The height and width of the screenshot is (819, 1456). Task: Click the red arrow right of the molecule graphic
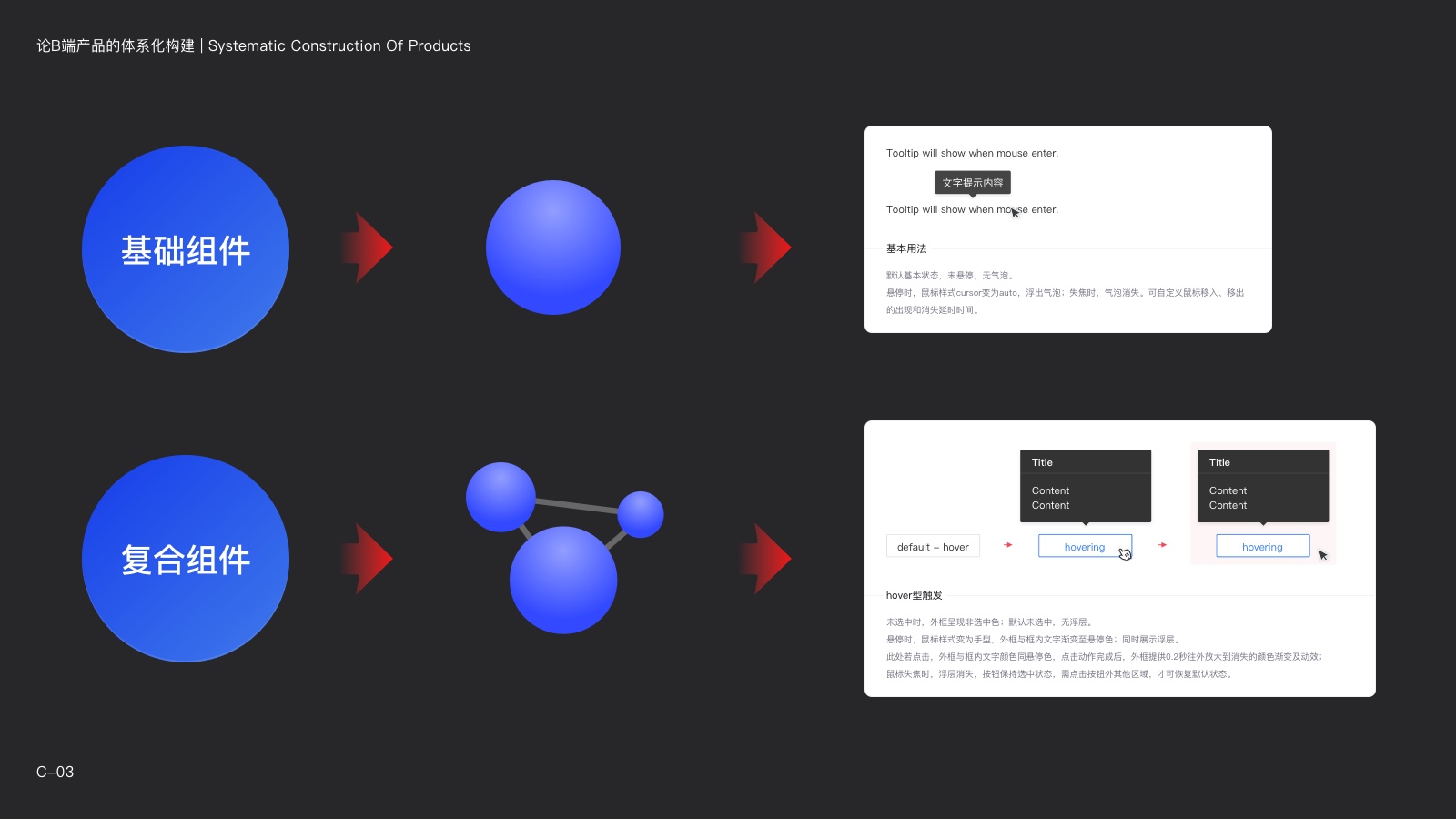(766, 559)
